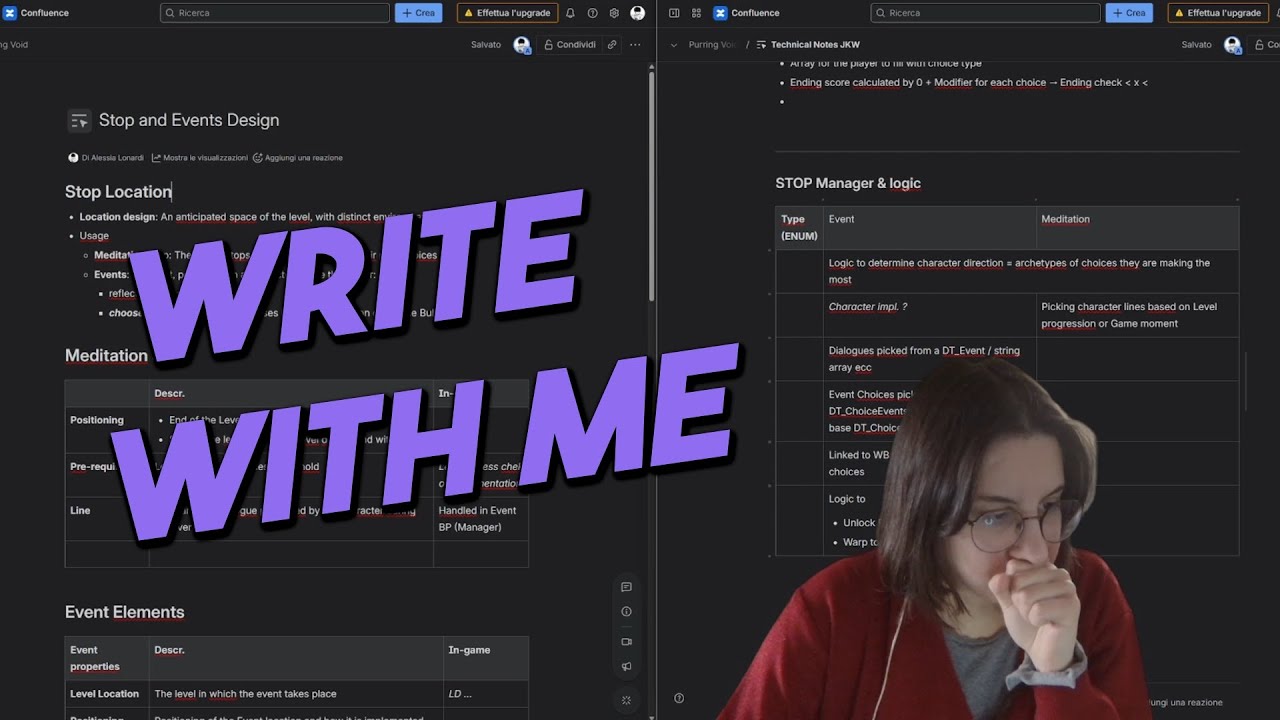This screenshot has width=1280, height=720.
Task: Open page info icon in floating toolbar
Action: click(626, 612)
